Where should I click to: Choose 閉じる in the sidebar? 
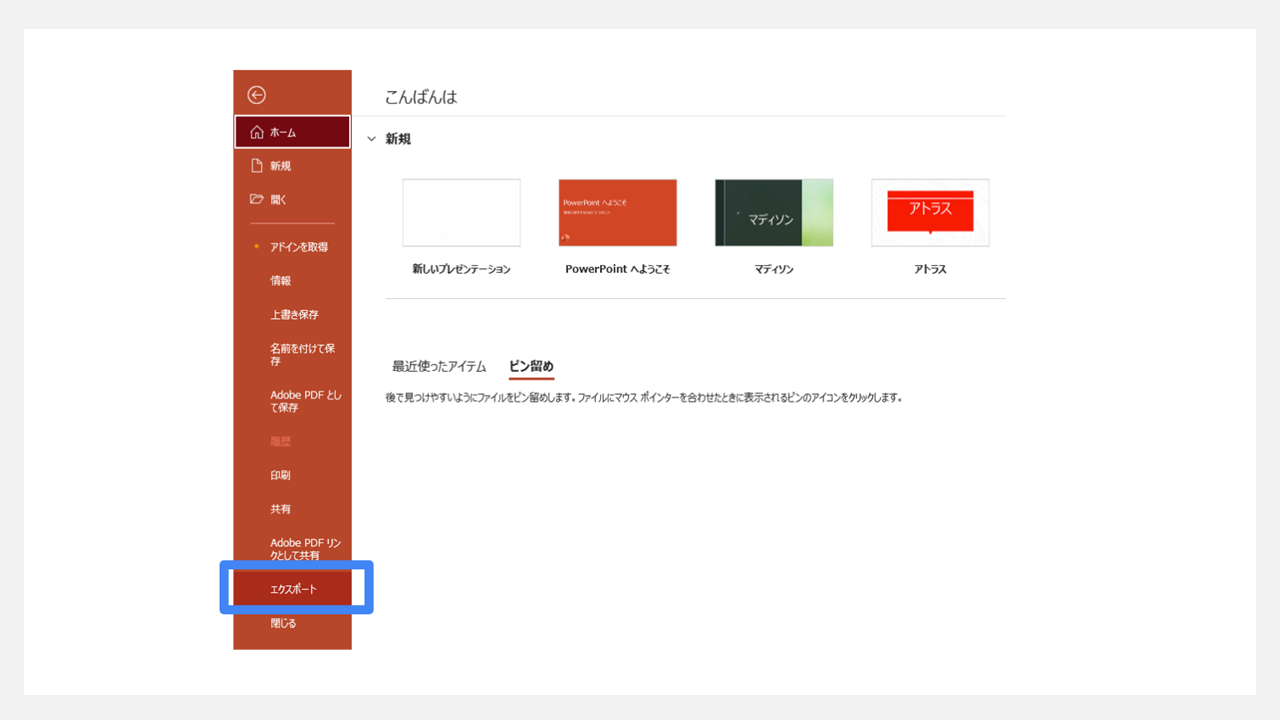[x=292, y=623]
